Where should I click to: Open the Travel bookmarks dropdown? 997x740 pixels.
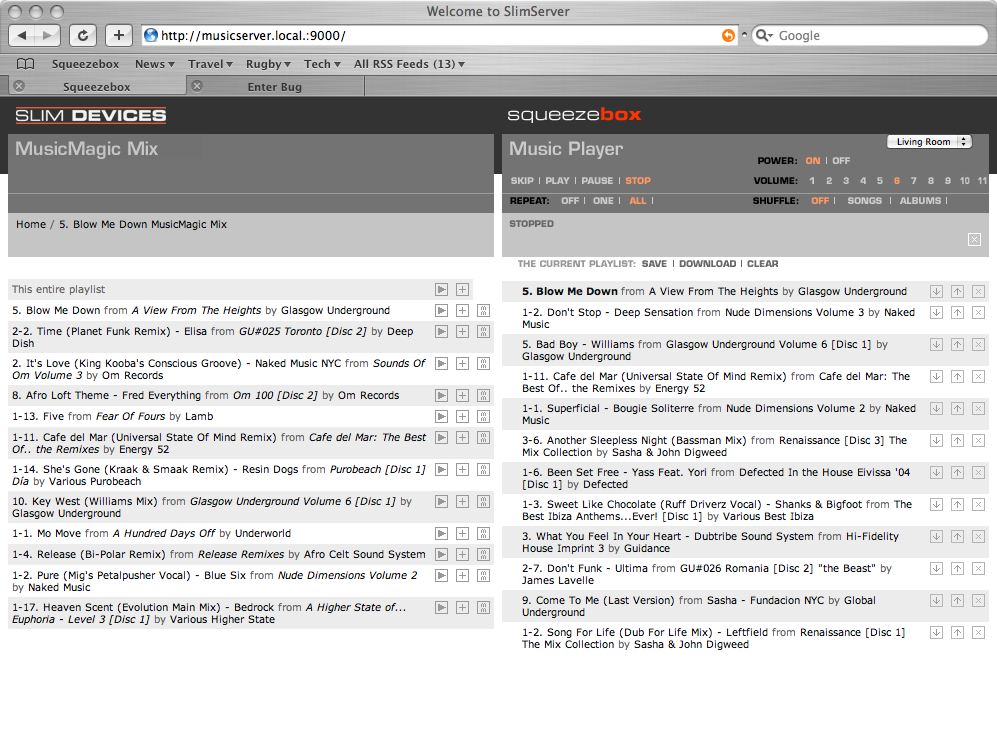click(211, 64)
